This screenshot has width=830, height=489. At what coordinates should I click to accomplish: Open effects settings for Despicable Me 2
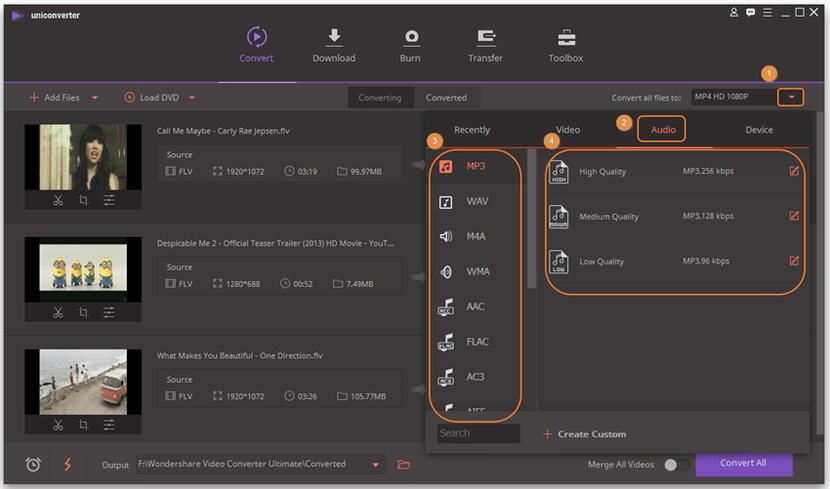tap(109, 312)
